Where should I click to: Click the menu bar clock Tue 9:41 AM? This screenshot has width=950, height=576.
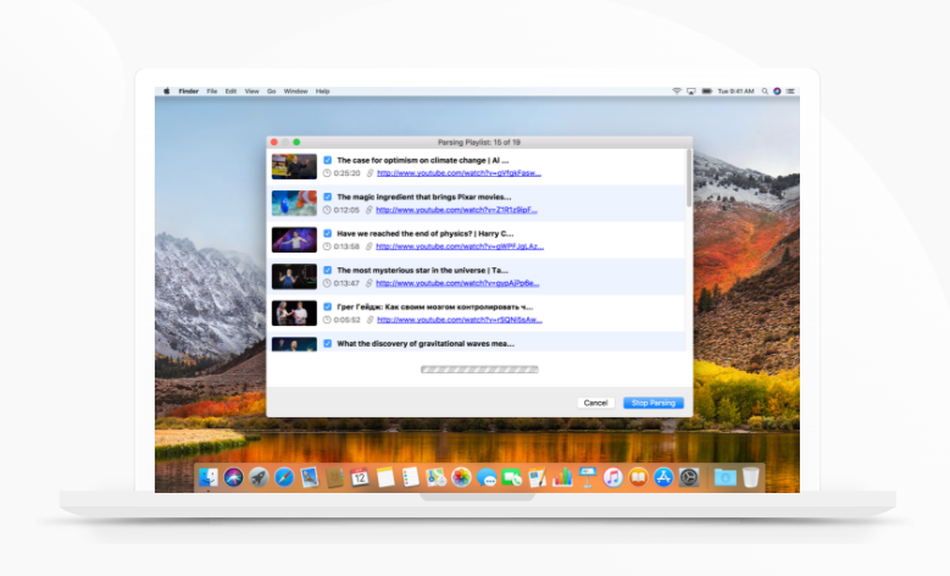tap(736, 91)
